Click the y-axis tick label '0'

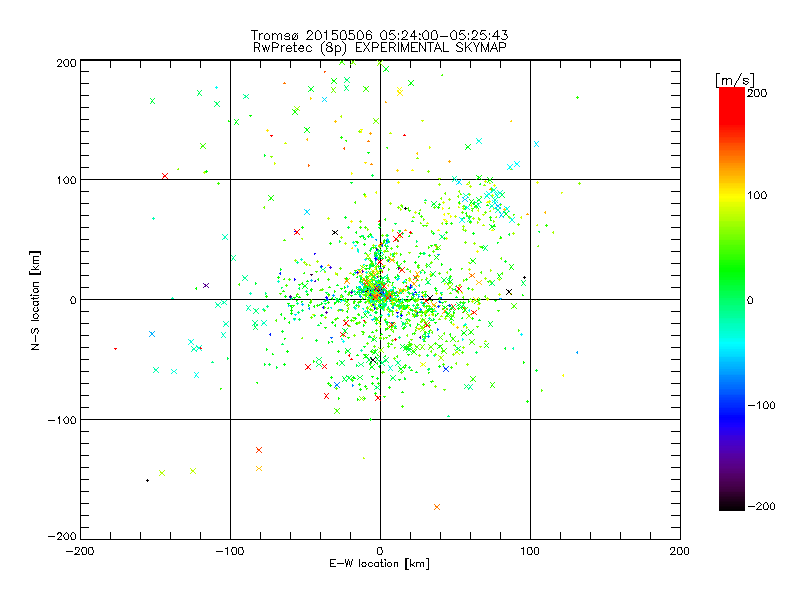73,300
